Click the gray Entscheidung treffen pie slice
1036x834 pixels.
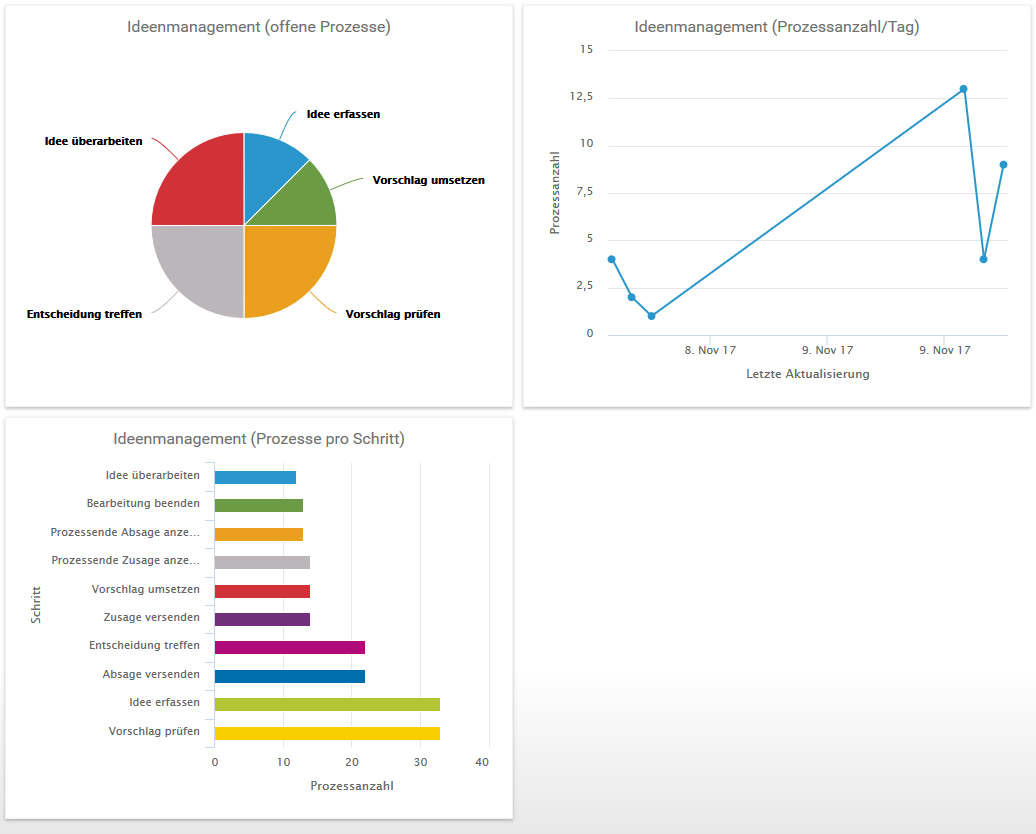coord(200,268)
